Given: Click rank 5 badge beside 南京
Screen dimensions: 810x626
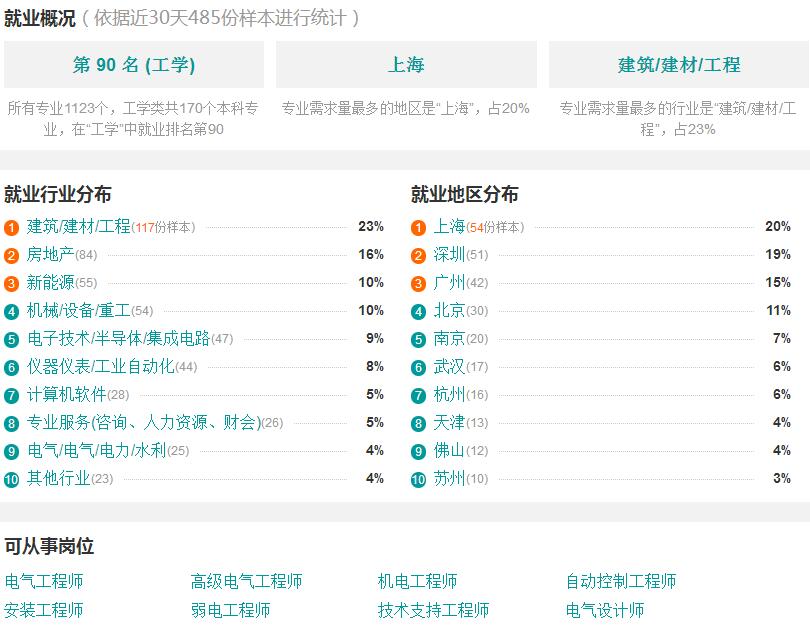Looking at the screenshot, I should 418,339.
